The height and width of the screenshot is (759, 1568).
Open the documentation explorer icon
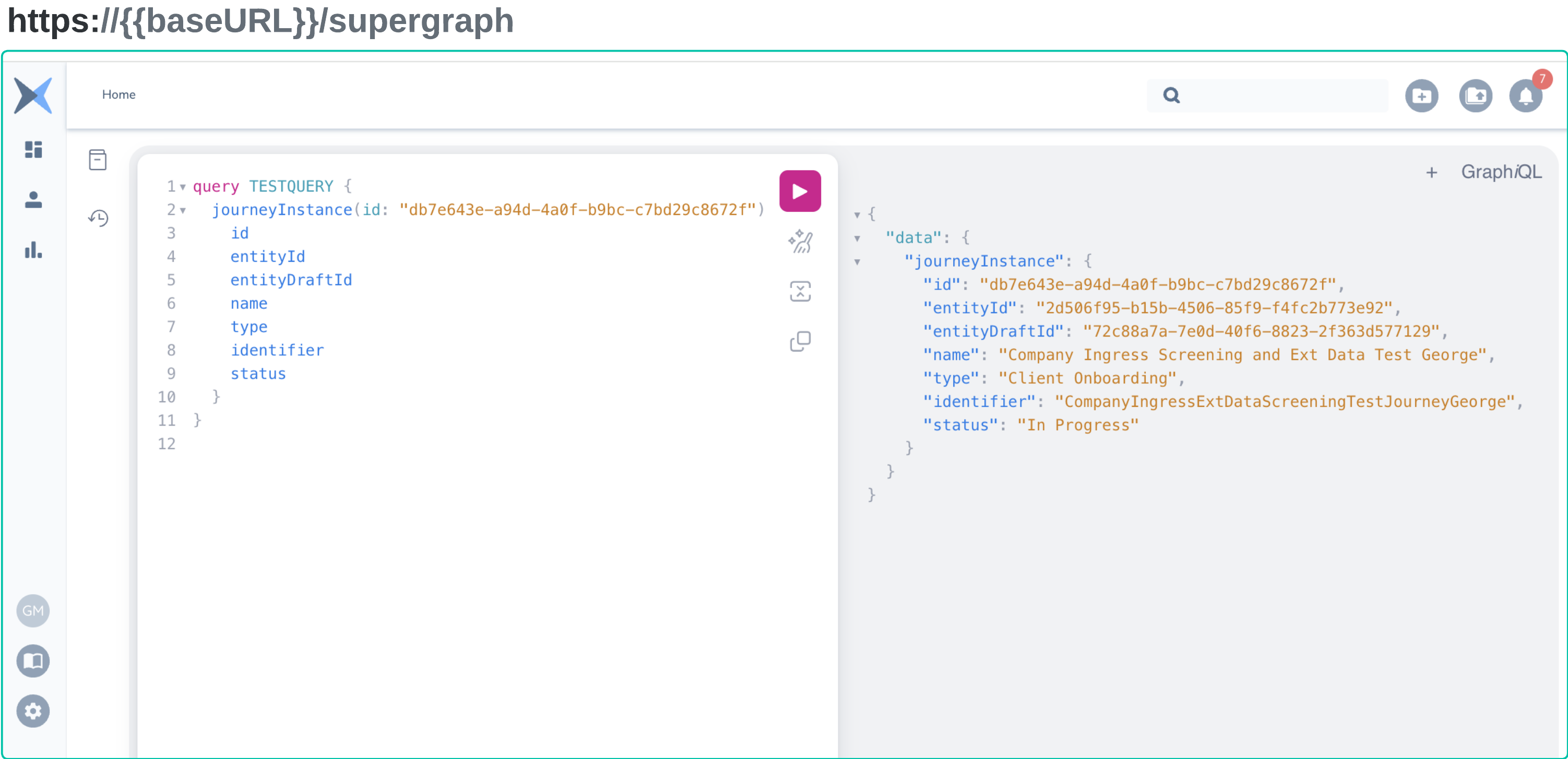point(98,160)
